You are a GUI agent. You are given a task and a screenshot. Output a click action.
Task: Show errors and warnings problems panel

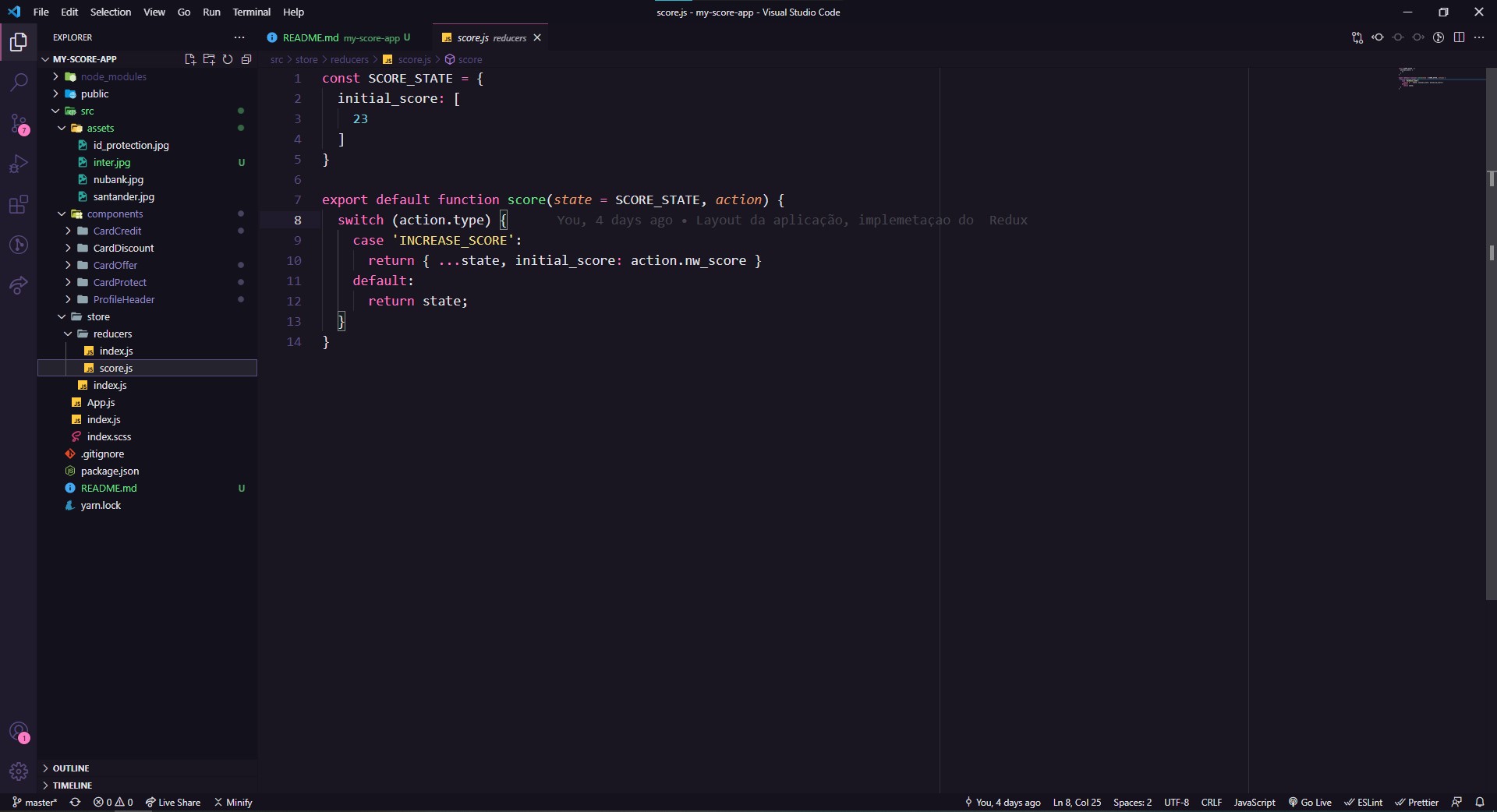click(113, 802)
